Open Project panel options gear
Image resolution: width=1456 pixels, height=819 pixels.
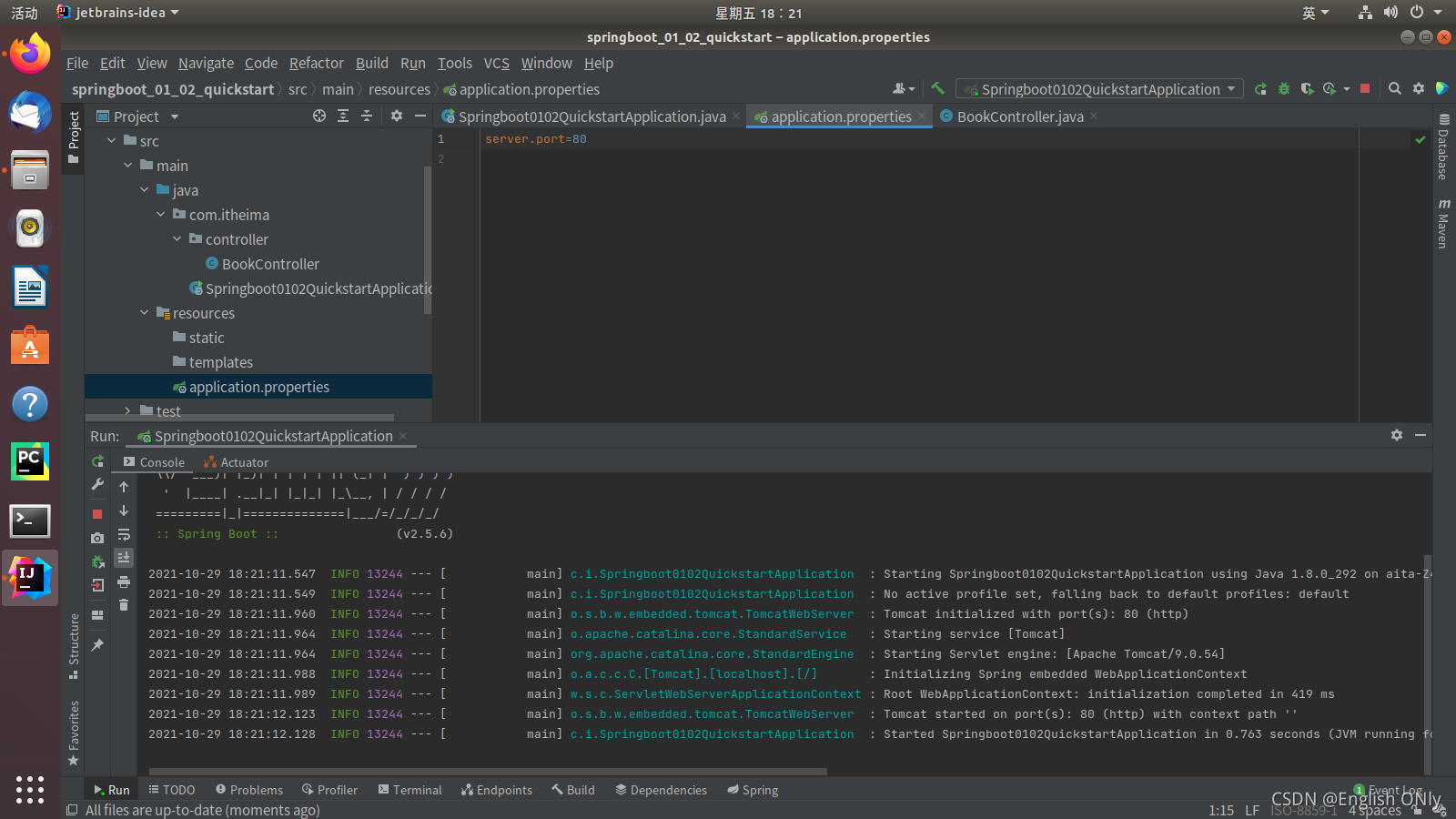397,116
